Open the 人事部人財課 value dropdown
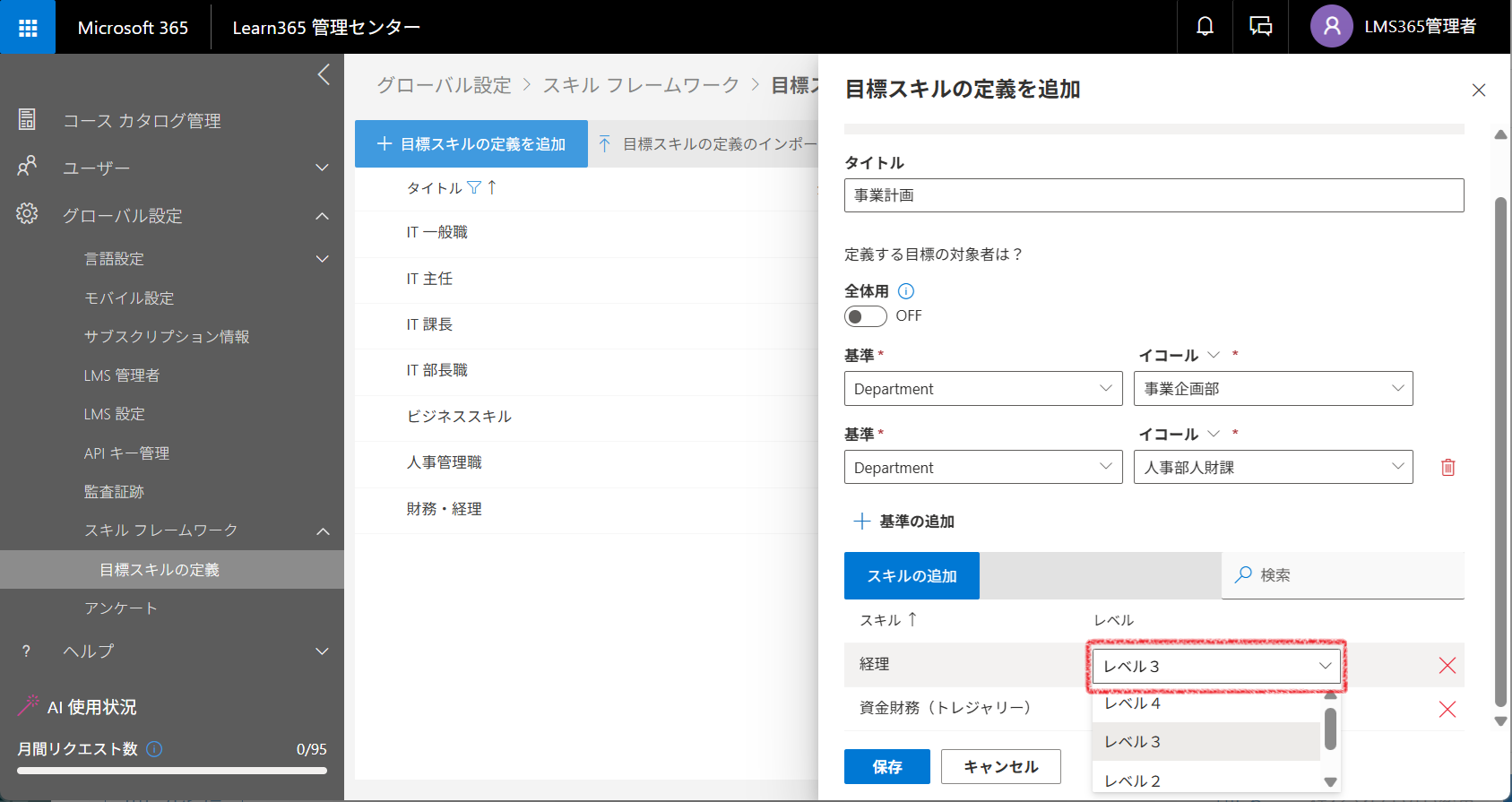The image size is (1512, 802). (1274, 467)
